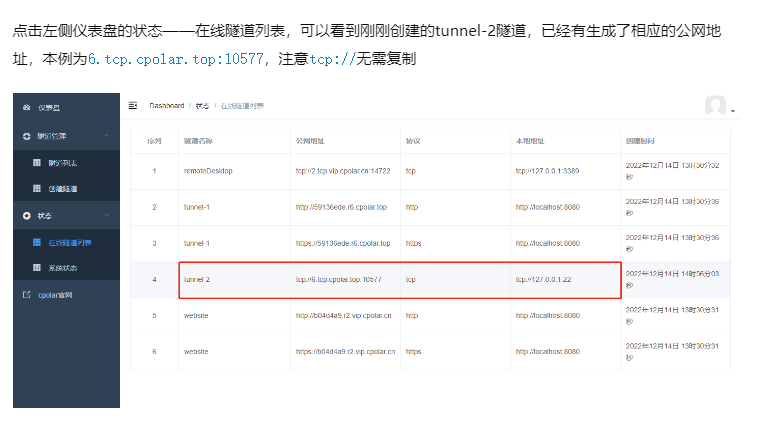Click the 仪表盘 dashboard icon in sidebar
770x436 pixels.
click(x=27, y=107)
